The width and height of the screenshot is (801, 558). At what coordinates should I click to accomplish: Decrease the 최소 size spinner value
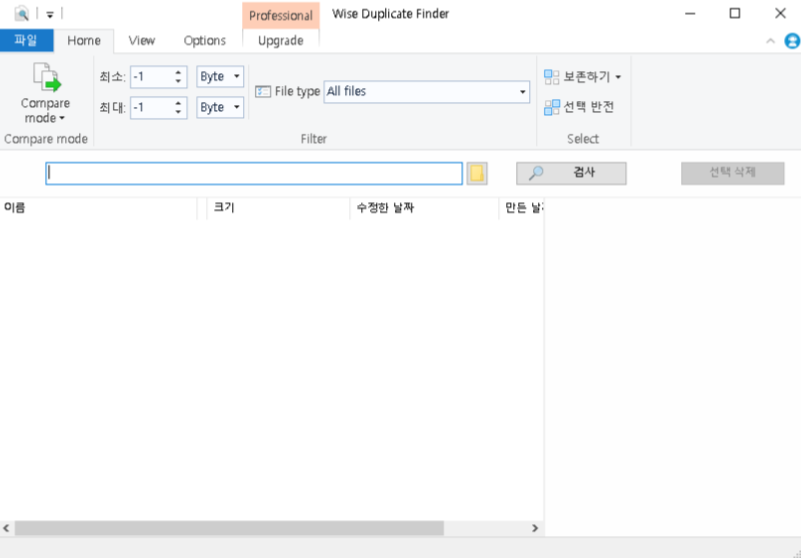pos(178,82)
